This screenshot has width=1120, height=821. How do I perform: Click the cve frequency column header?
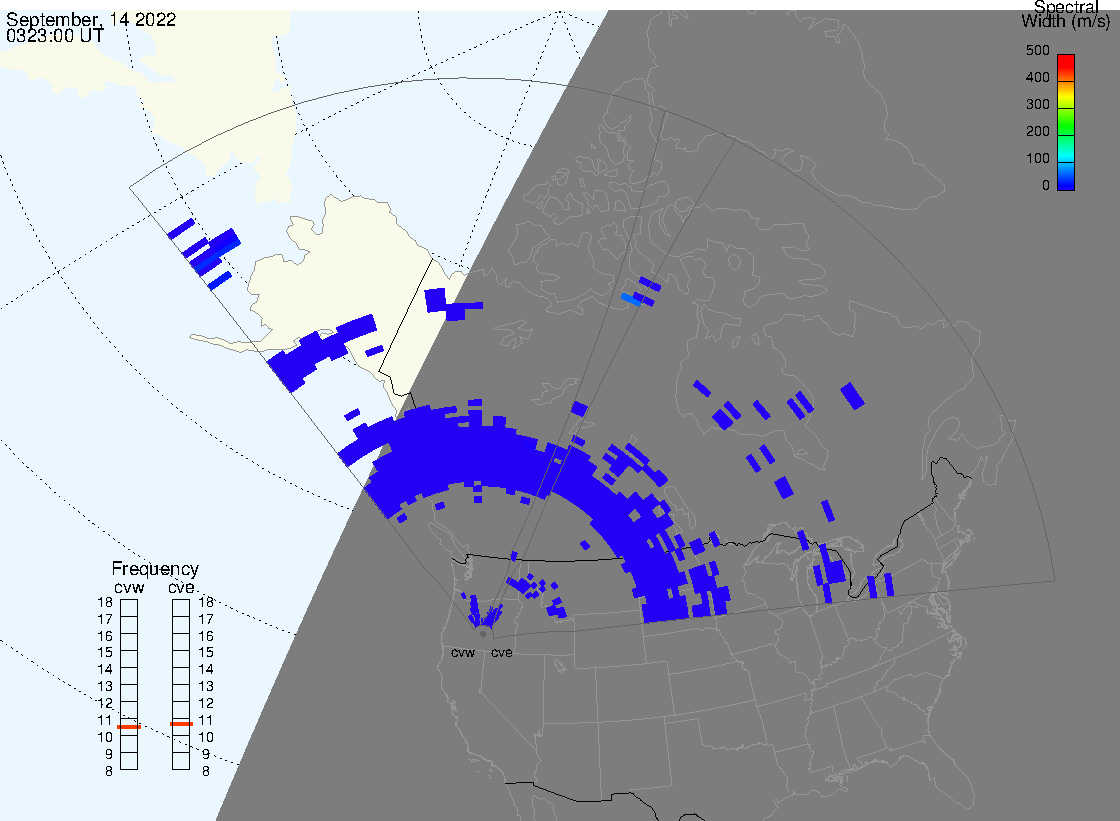point(181,588)
